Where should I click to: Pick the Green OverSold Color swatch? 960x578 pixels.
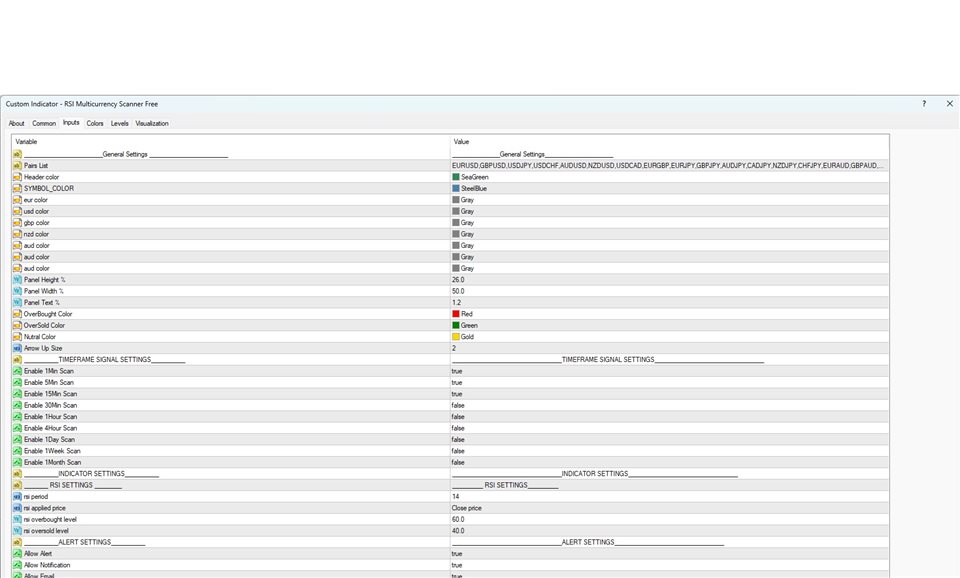(456, 325)
